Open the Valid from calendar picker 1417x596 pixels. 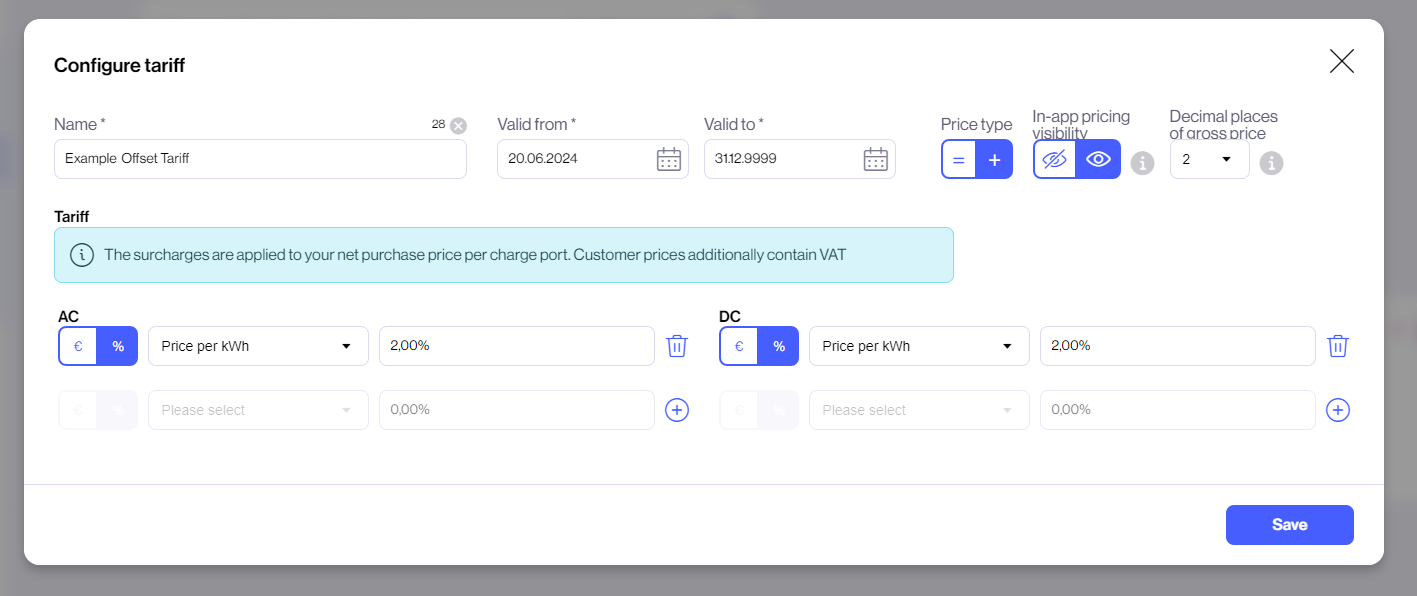tap(668, 159)
